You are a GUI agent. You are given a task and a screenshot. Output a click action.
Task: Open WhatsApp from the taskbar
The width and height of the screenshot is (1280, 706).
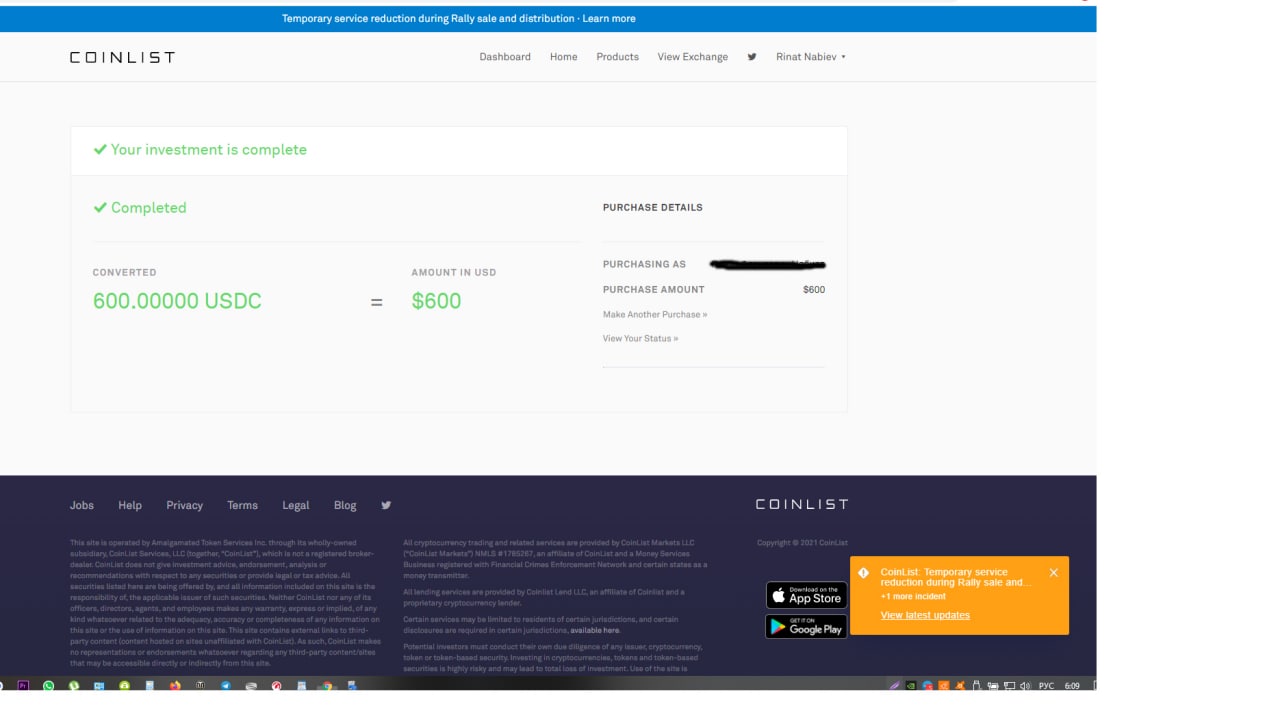point(48,686)
